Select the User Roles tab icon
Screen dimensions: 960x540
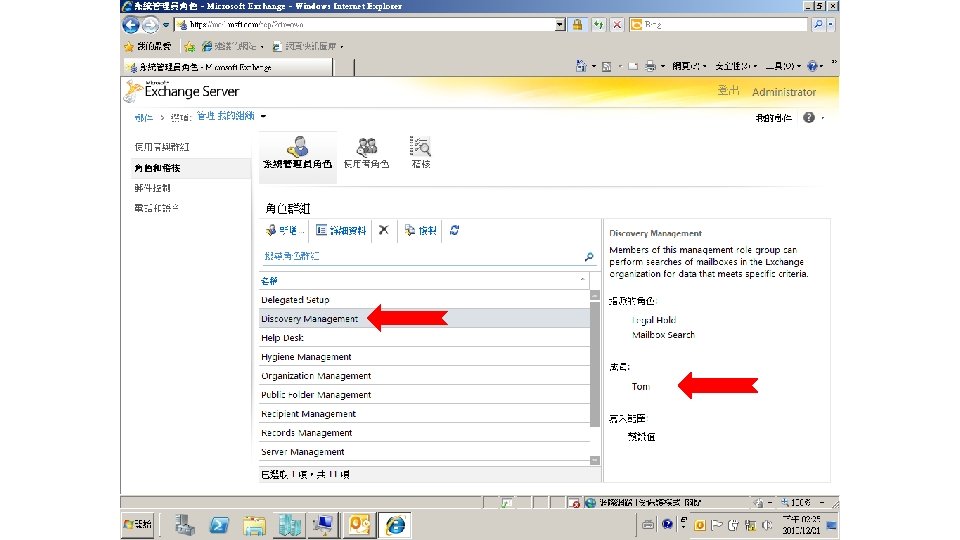click(x=366, y=153)
